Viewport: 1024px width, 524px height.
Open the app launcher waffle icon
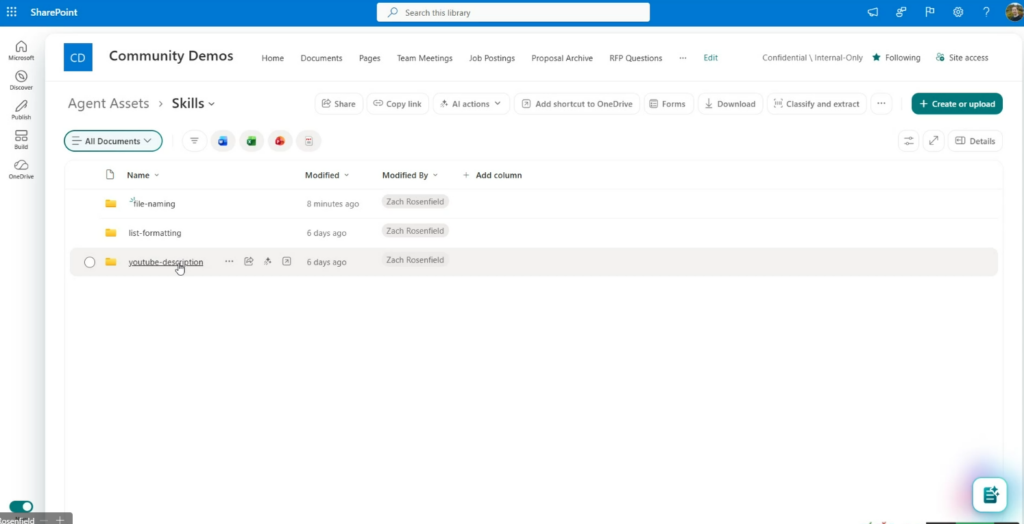pos(12,12)
